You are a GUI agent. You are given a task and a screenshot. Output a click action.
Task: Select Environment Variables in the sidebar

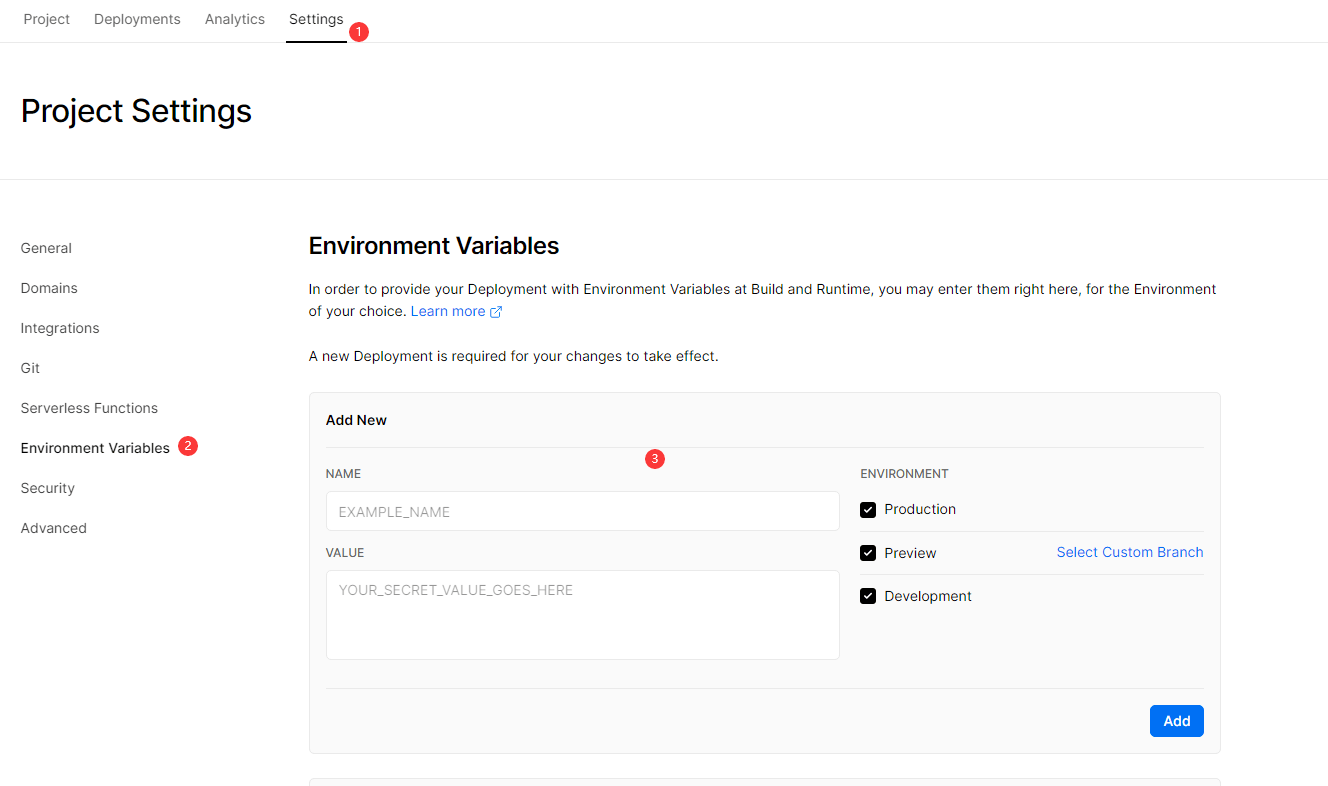tap(95, 448)
